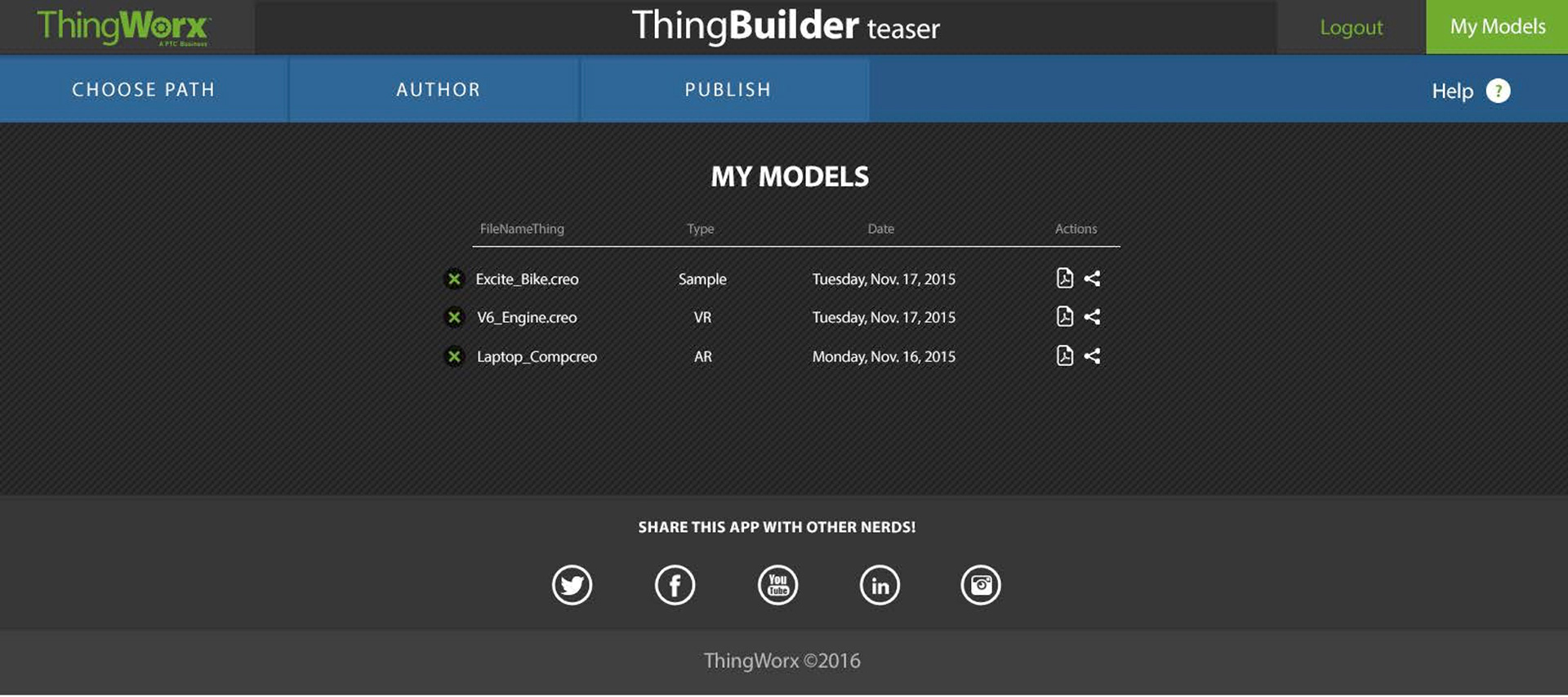Remove the V6_Engine.creo entry
Viewport: 1568px width, 697px height.
pyautogui.click(x=454, y=317)
